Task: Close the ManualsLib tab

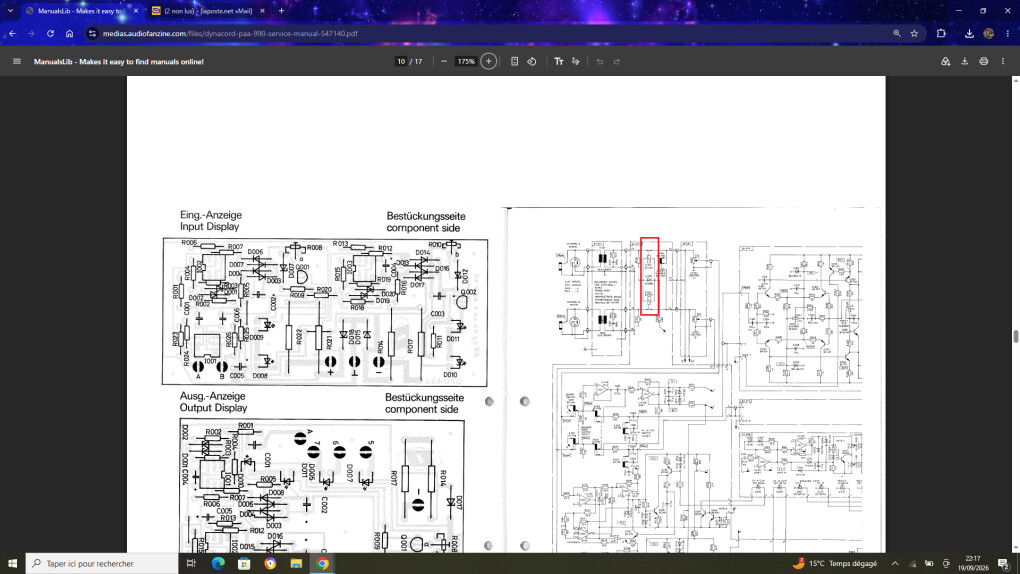Action: [x=135, y=11]
